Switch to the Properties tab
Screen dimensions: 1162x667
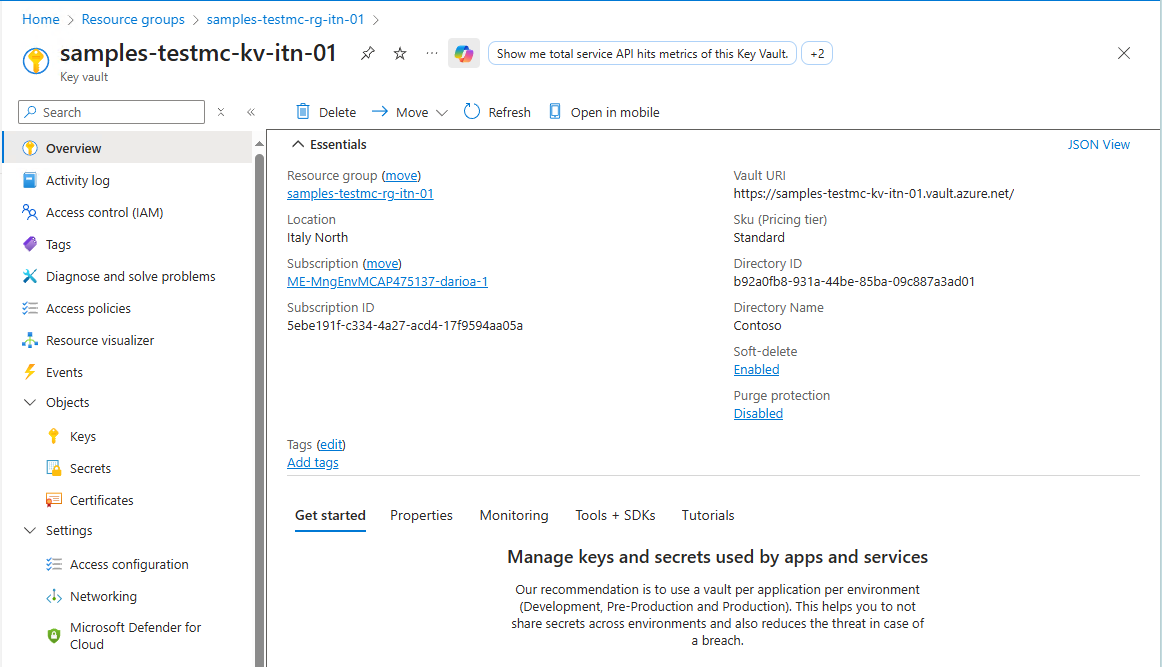421,515
